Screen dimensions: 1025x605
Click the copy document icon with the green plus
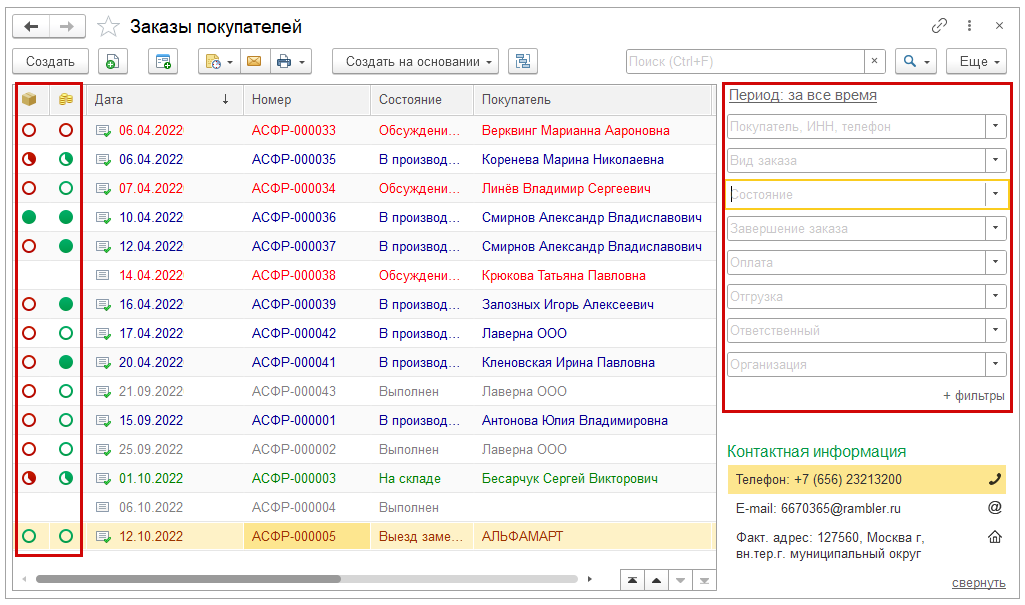(x=112, y=61)
